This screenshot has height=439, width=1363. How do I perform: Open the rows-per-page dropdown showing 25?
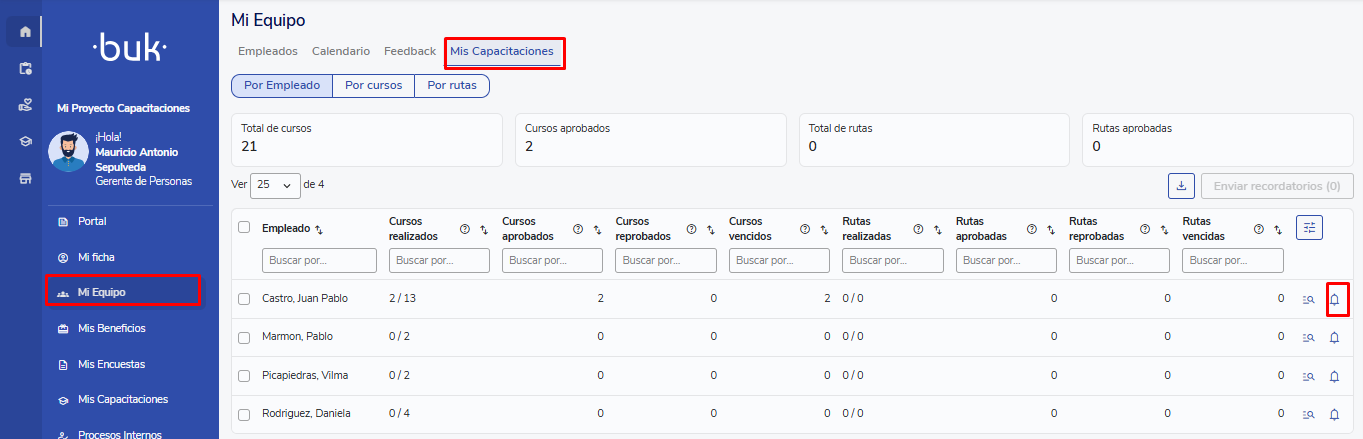click(x=276, y=185)
